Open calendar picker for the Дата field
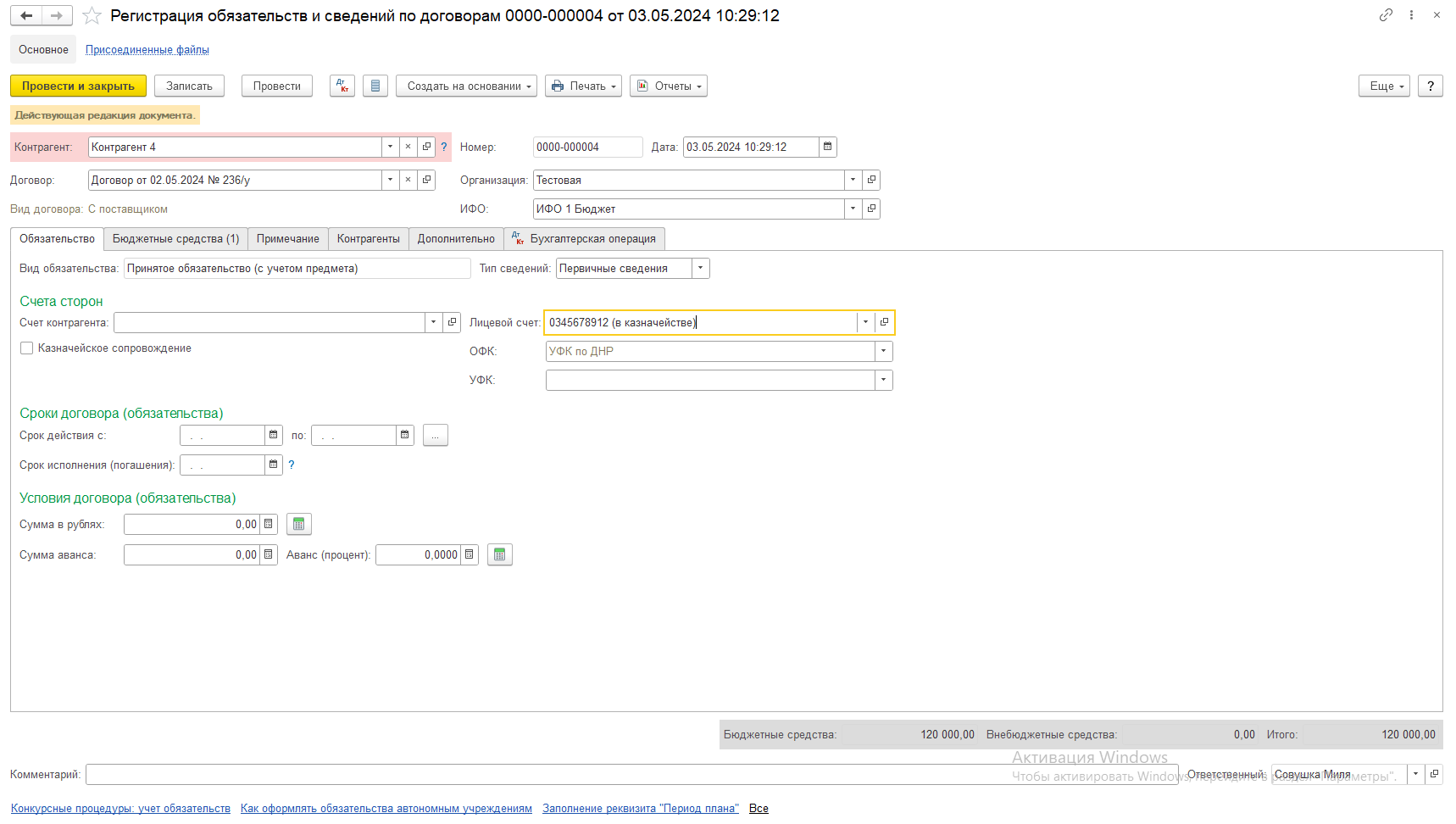Viewport: 1456px width, 824px height. [828, 147]
